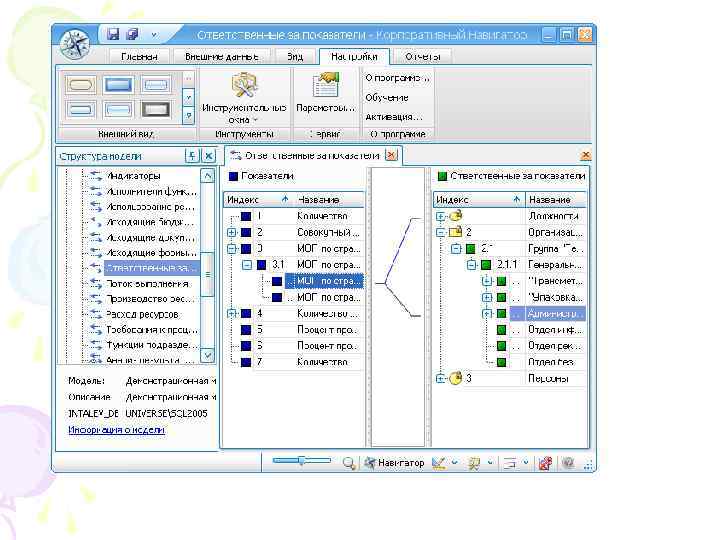The image size is (720, 540).
Task: Expand the Внешний вид style gallery
Action: (189, 116)
